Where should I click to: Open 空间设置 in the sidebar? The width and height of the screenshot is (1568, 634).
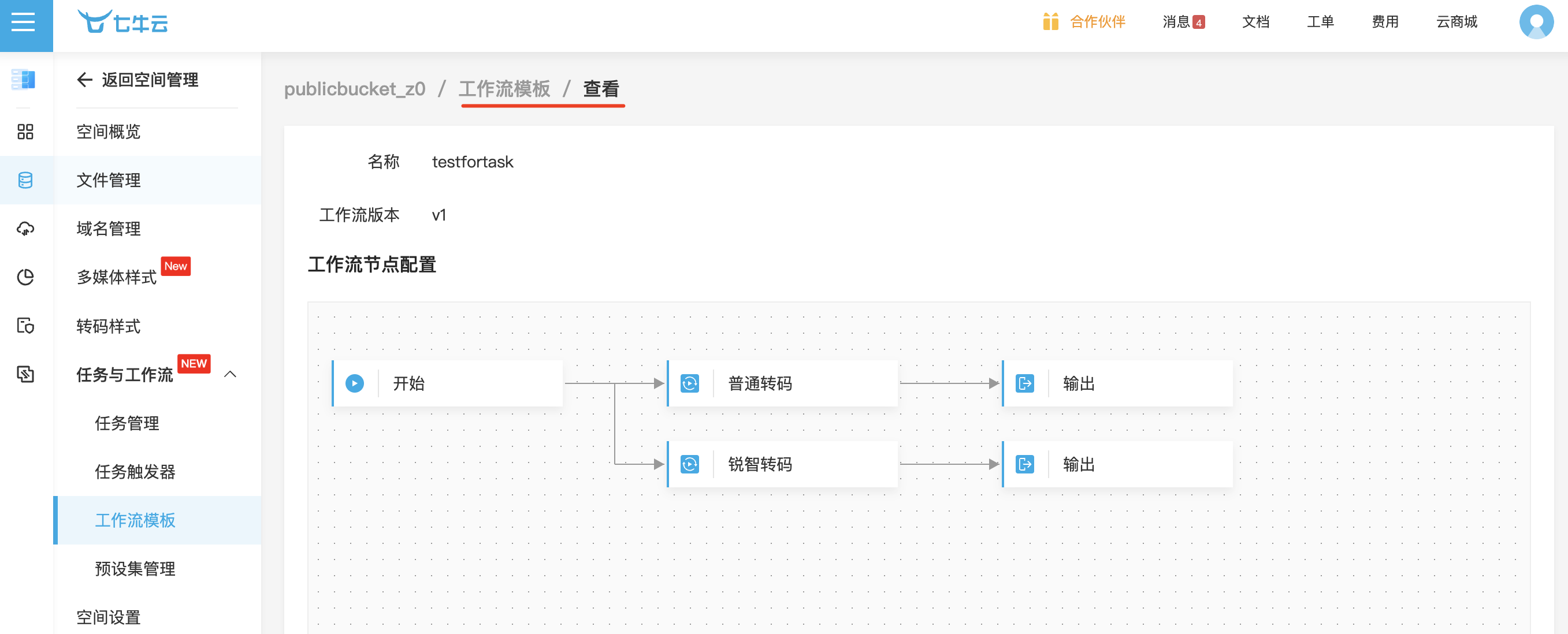[x=109, y=617]
